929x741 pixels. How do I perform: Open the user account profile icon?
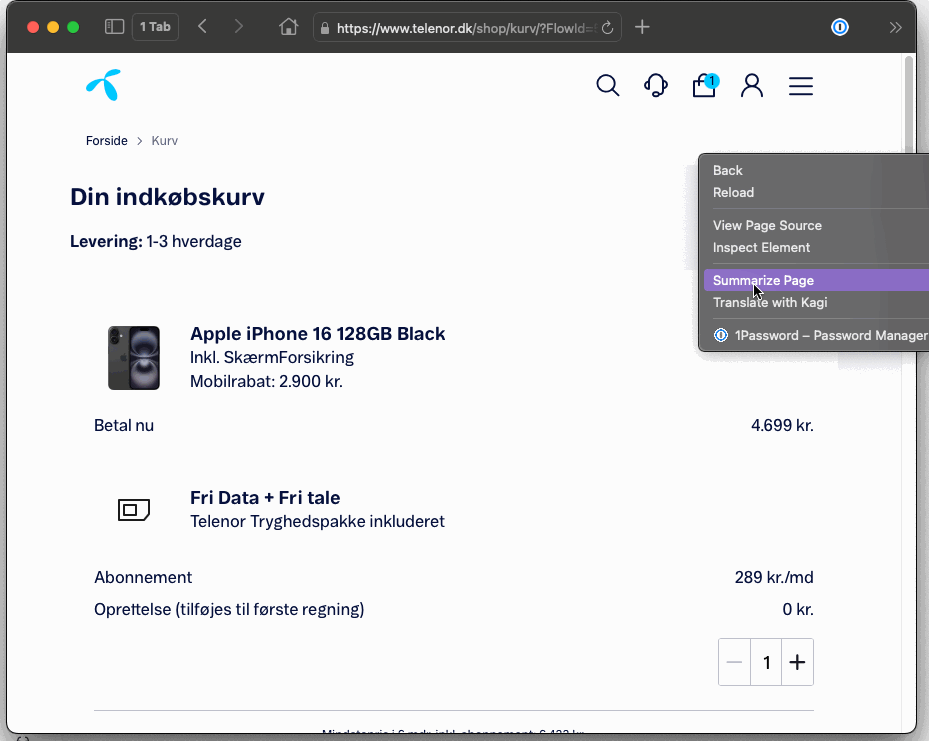pos(752,86)
